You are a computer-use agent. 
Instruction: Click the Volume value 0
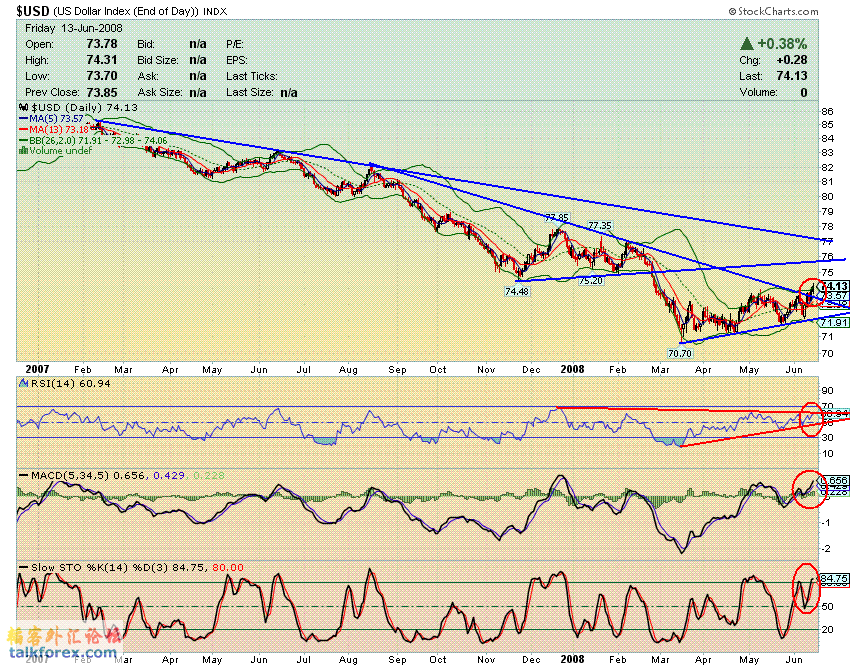pyautogui.click(x=804, y=92)
